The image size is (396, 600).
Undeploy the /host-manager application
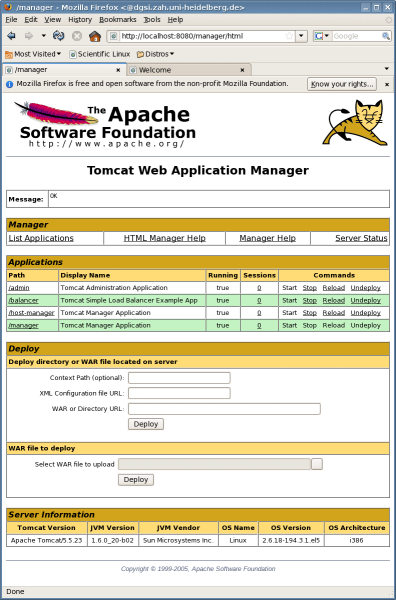tap(365, 313)
